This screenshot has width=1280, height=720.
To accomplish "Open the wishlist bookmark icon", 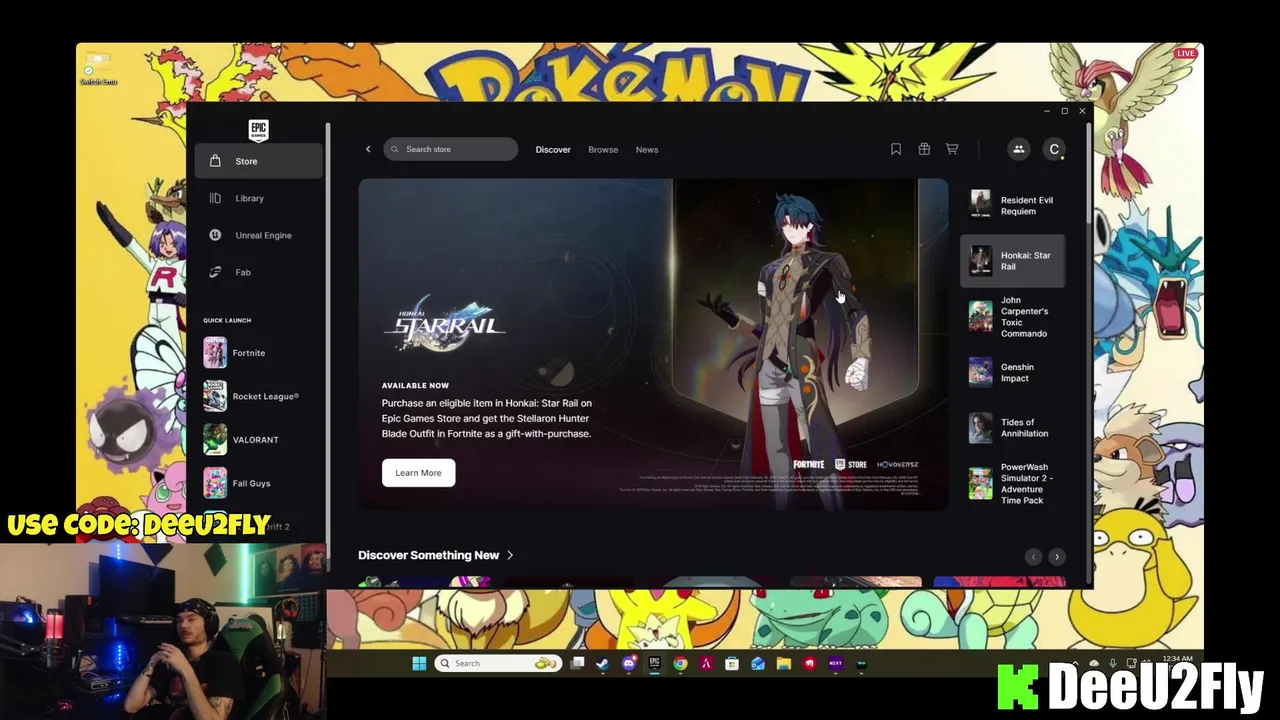I will (896, 149).
